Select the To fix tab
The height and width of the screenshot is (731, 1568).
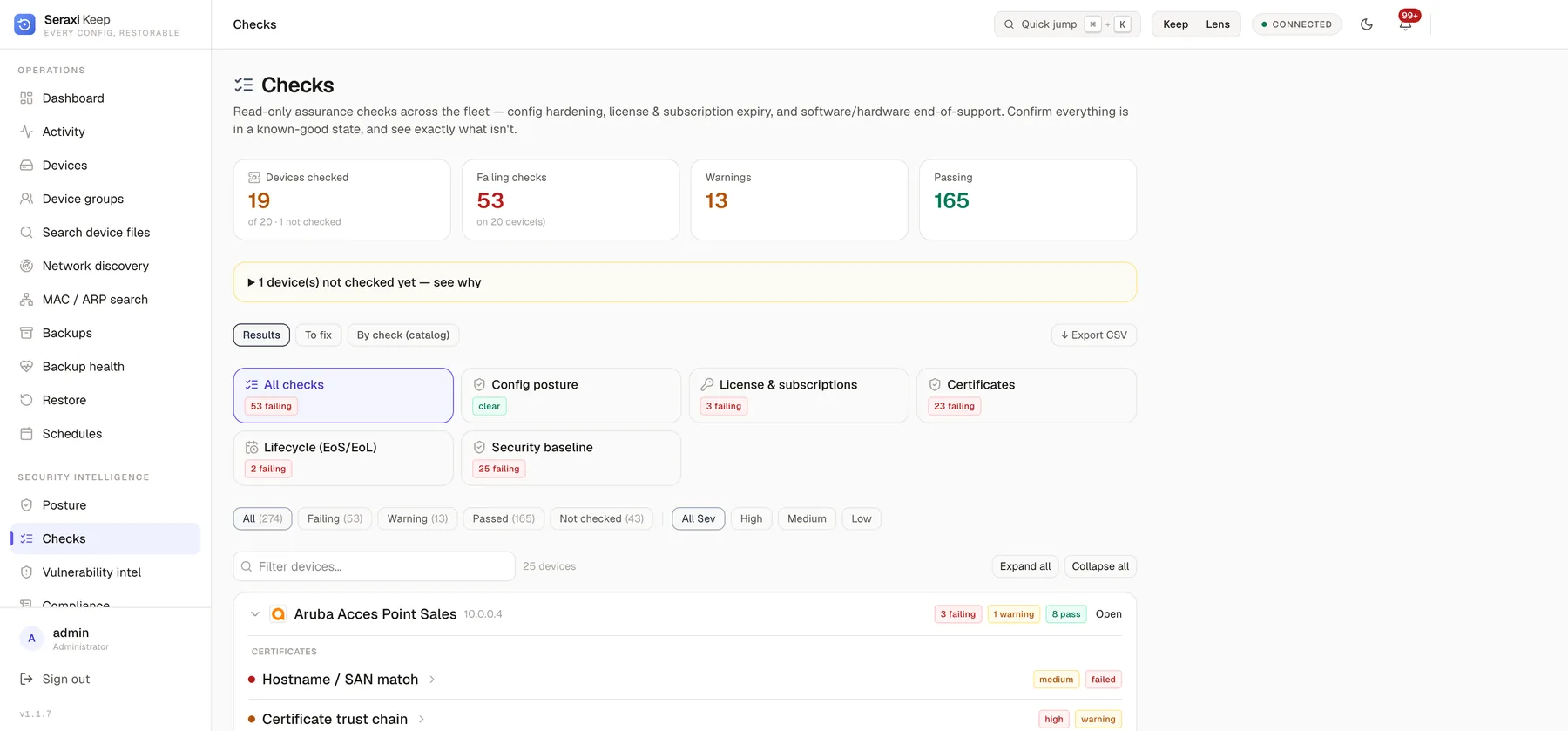pos(318,335)
